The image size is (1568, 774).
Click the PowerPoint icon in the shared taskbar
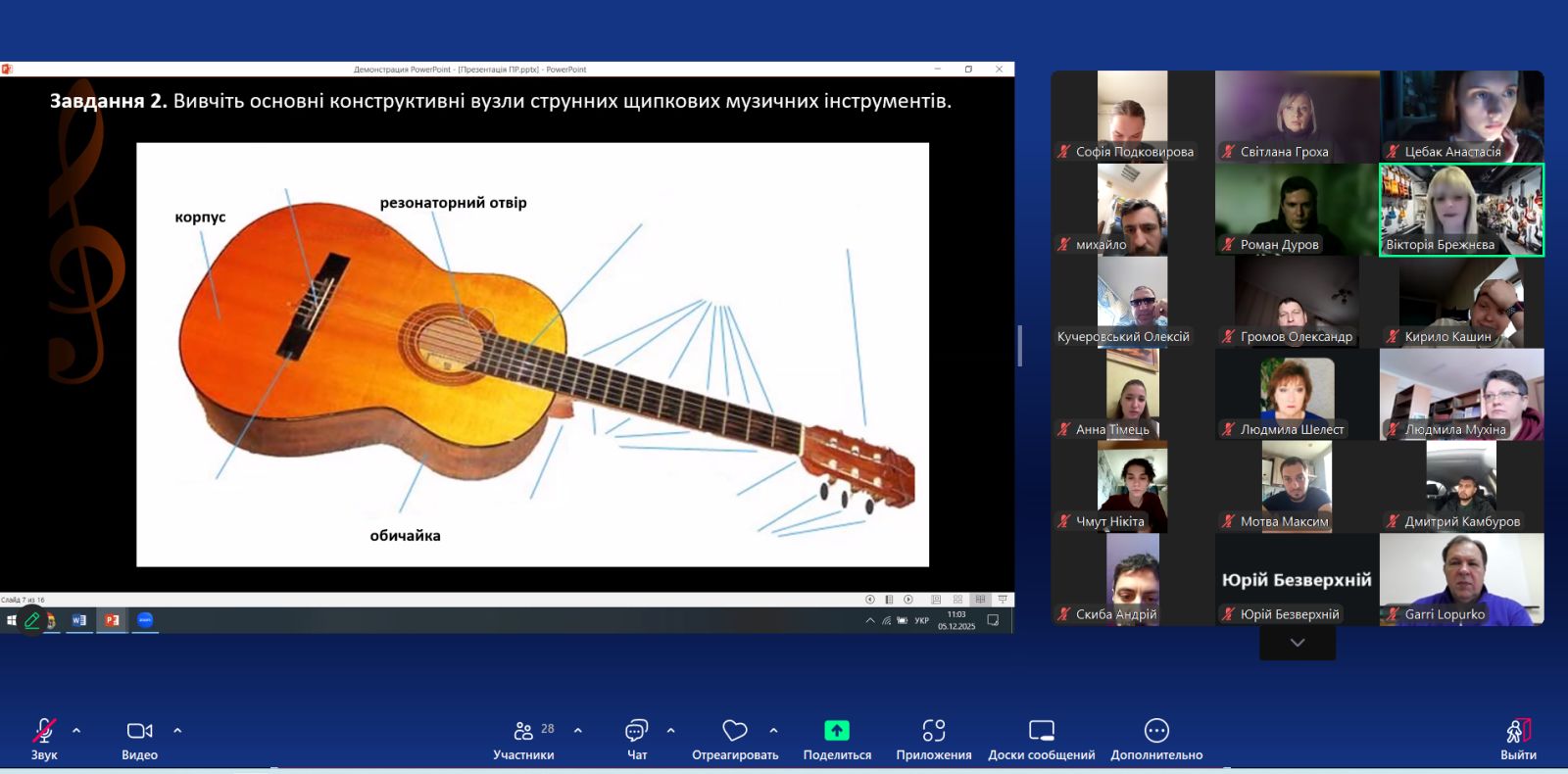(x=113, y=620)
